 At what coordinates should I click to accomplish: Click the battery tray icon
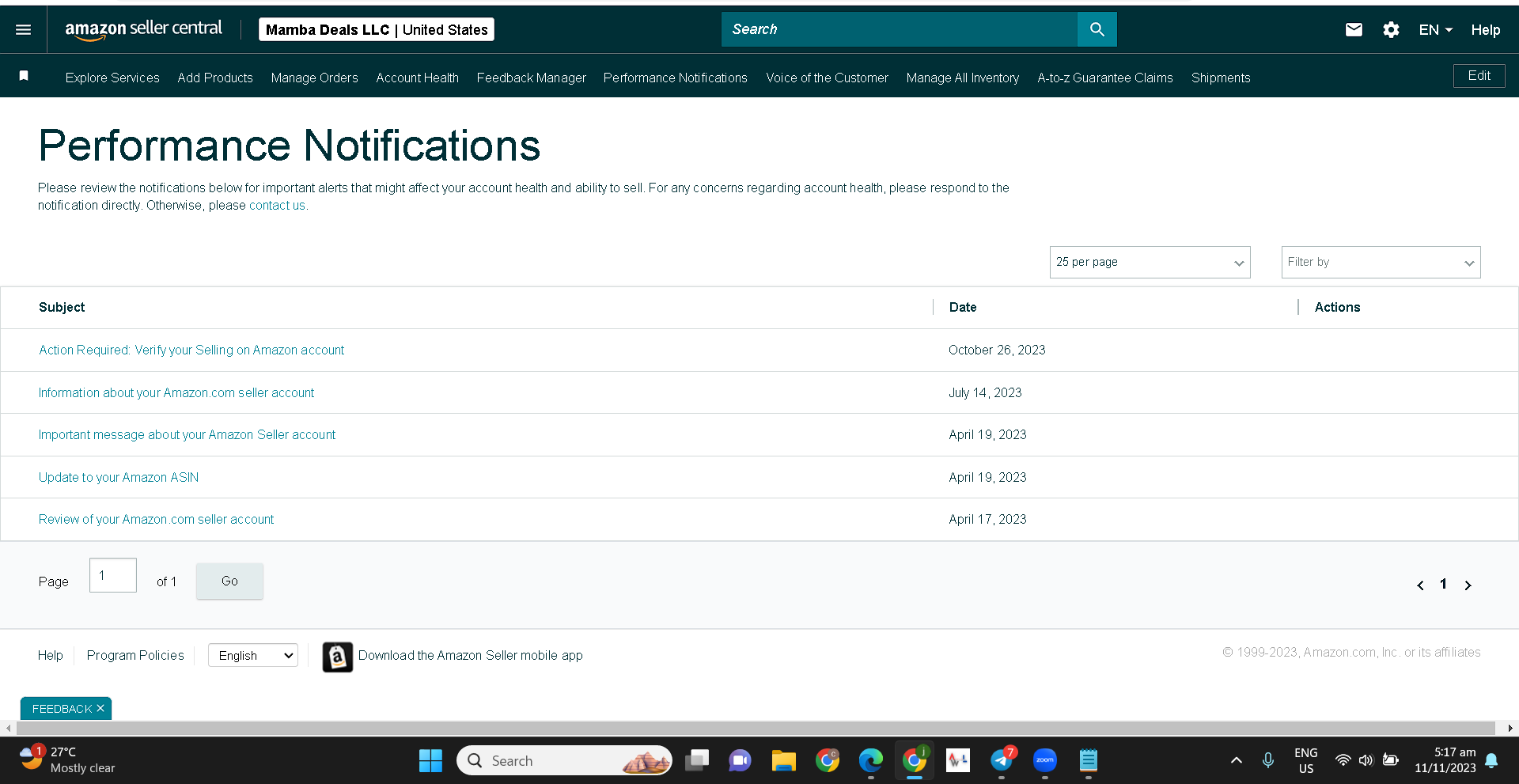click(x=1391, y=761)
